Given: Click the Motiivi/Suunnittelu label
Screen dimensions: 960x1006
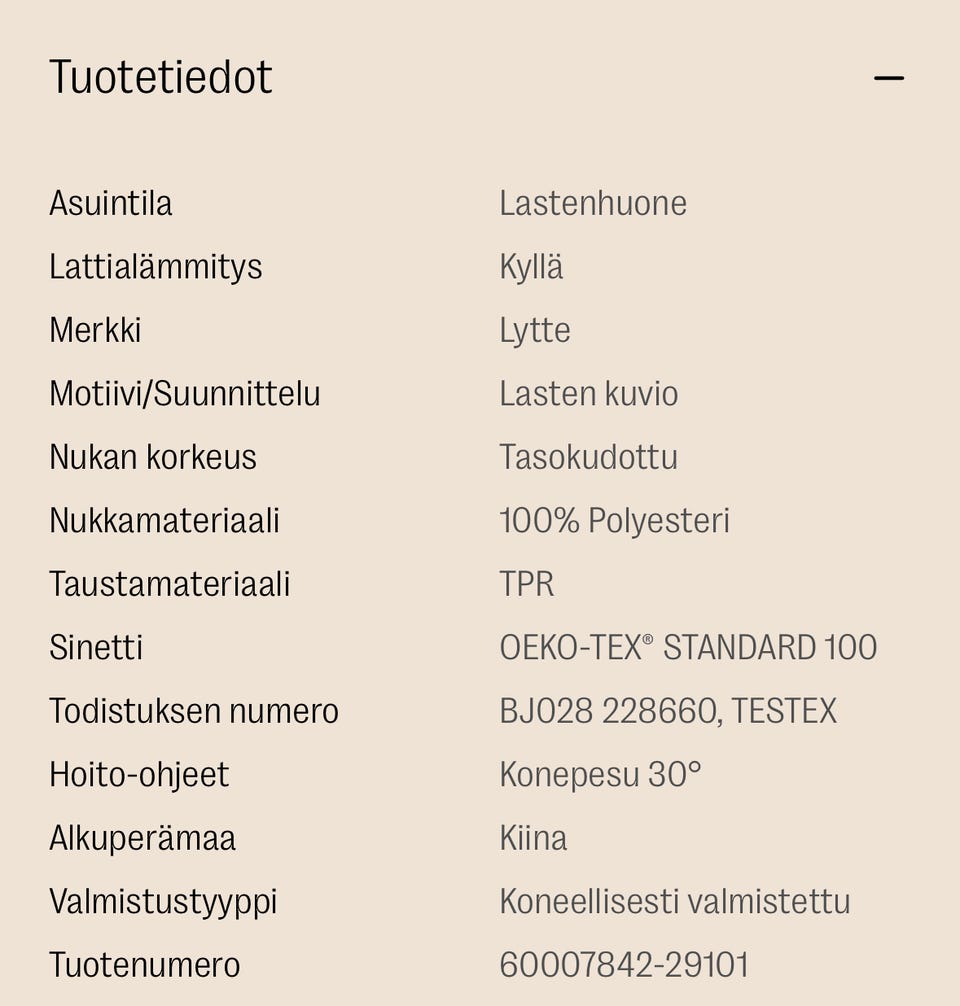Looking at the screenshot, I should [185, 394].
